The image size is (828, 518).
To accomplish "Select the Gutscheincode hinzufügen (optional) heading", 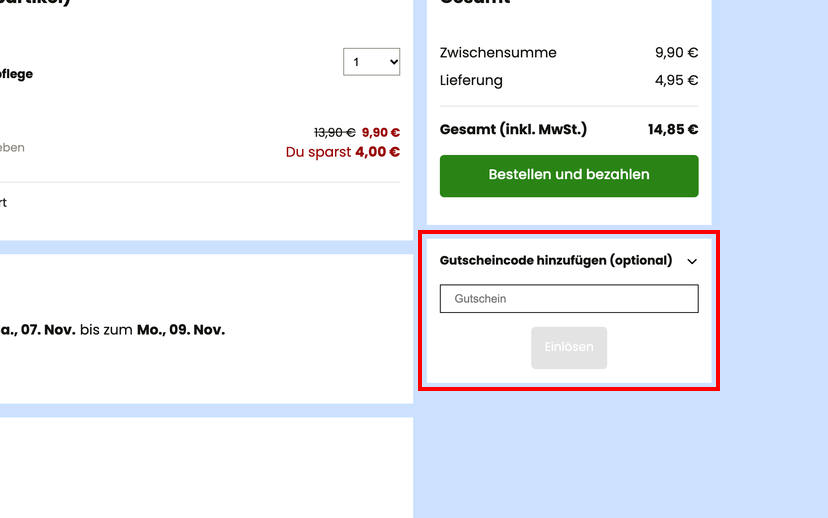I will tap(556, 260).
